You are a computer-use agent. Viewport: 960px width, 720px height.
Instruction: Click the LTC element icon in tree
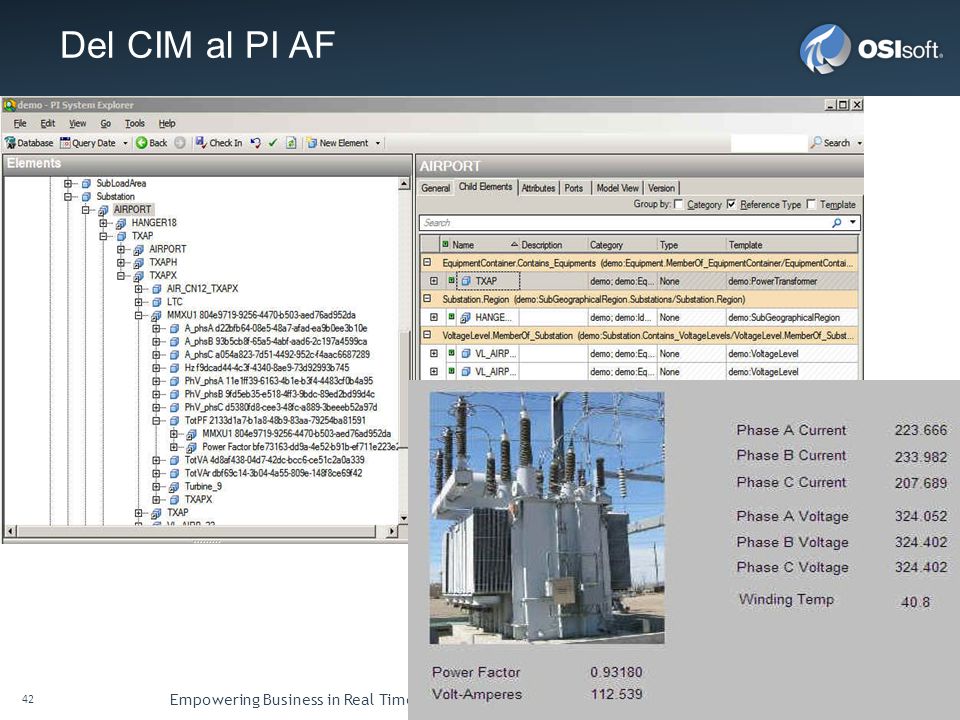tap(157, 302)
